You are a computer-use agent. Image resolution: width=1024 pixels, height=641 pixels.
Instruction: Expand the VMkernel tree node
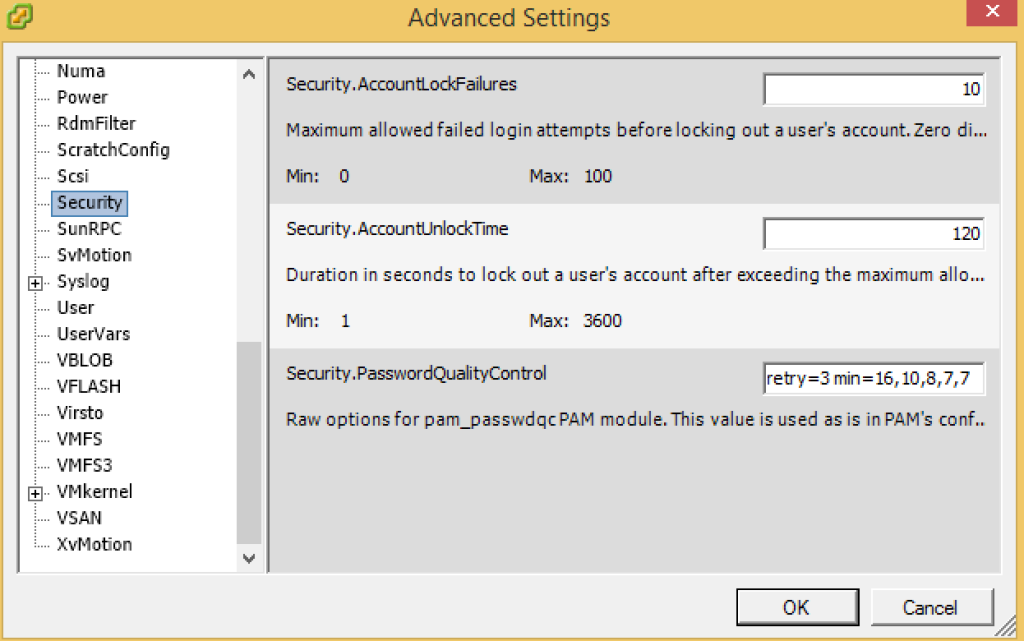(x=35, y=491)
